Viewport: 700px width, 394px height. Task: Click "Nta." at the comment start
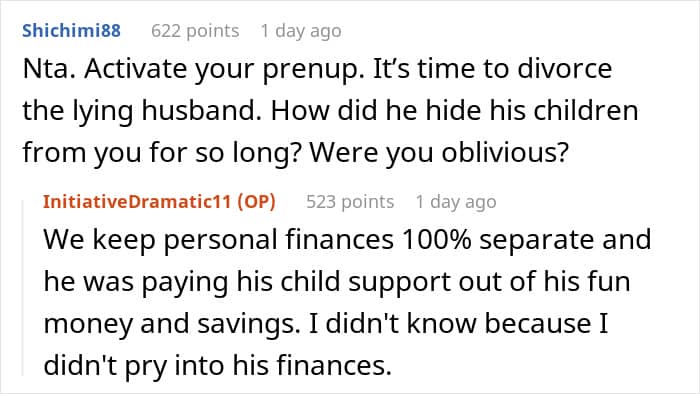49,70
